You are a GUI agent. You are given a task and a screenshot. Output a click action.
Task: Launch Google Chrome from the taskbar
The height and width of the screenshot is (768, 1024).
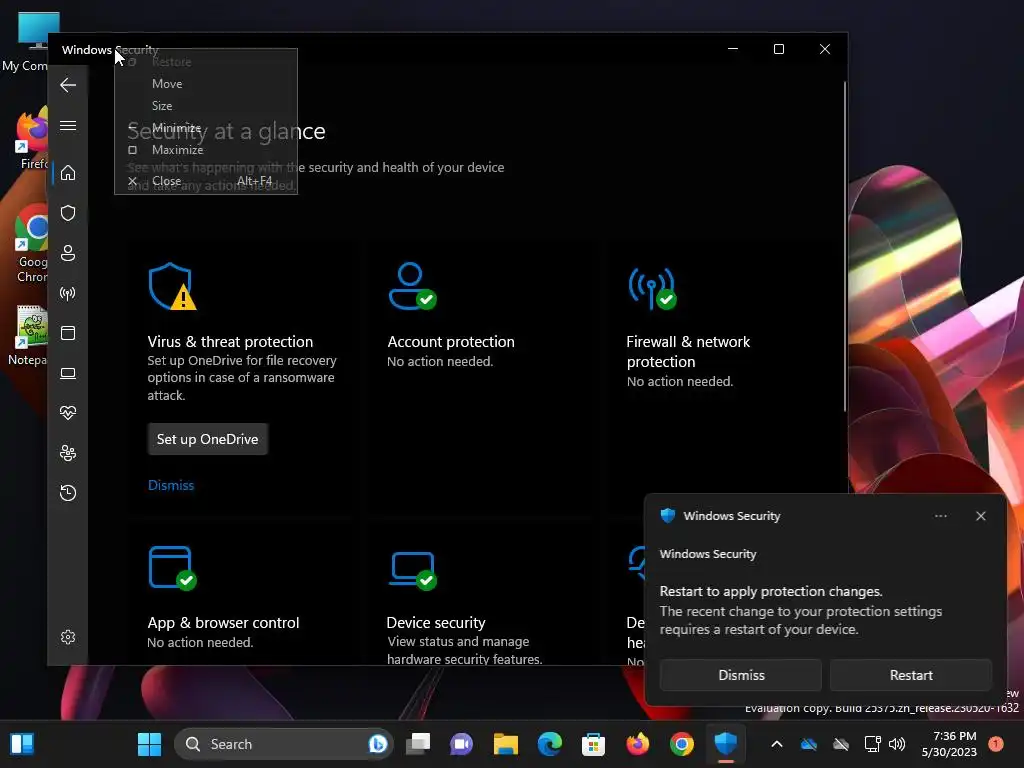(x=682, y=744)
